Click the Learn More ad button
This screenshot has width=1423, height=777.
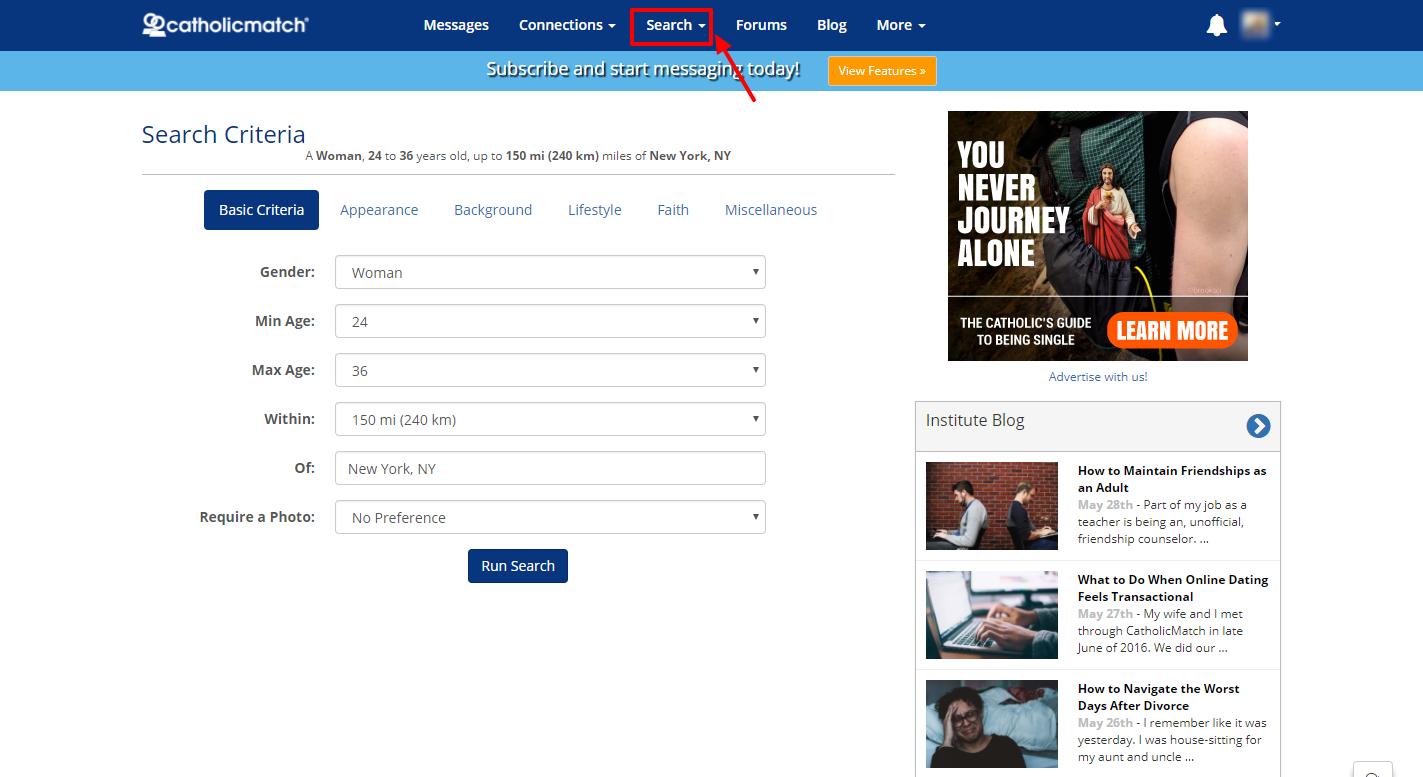(x=1172, y=330)
